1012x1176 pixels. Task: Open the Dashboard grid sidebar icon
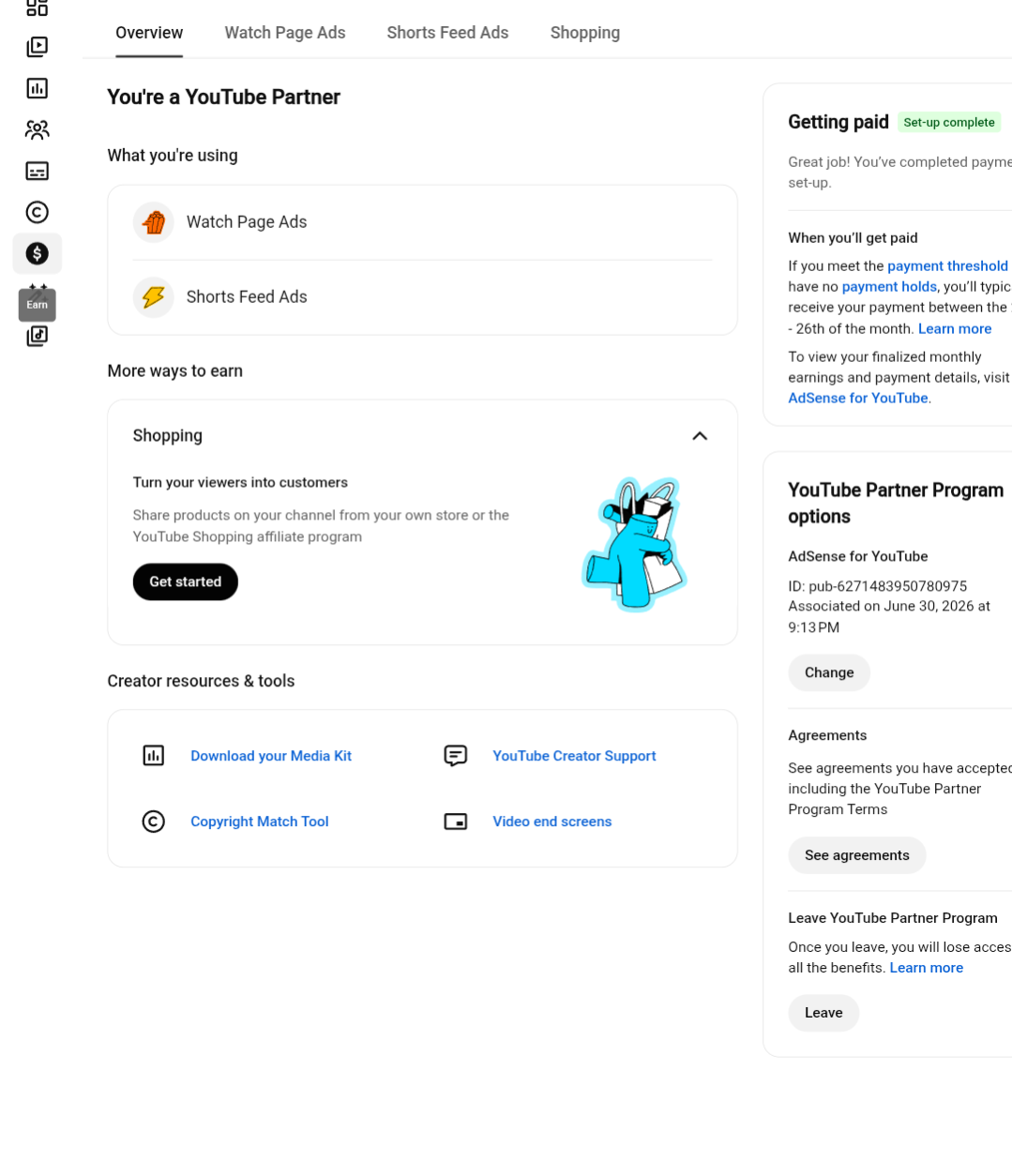37,8
